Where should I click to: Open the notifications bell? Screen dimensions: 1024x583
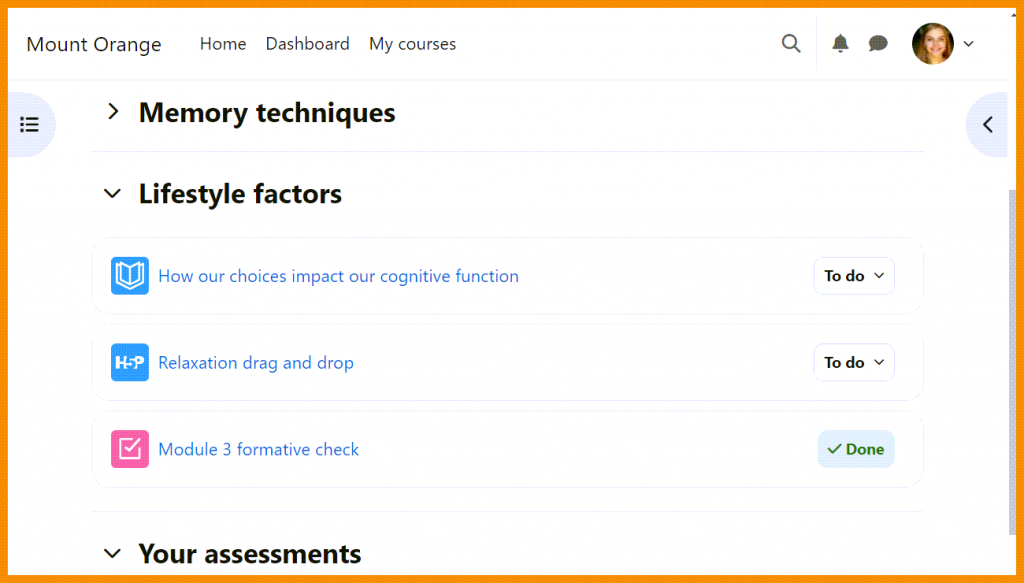click(841, 44)
